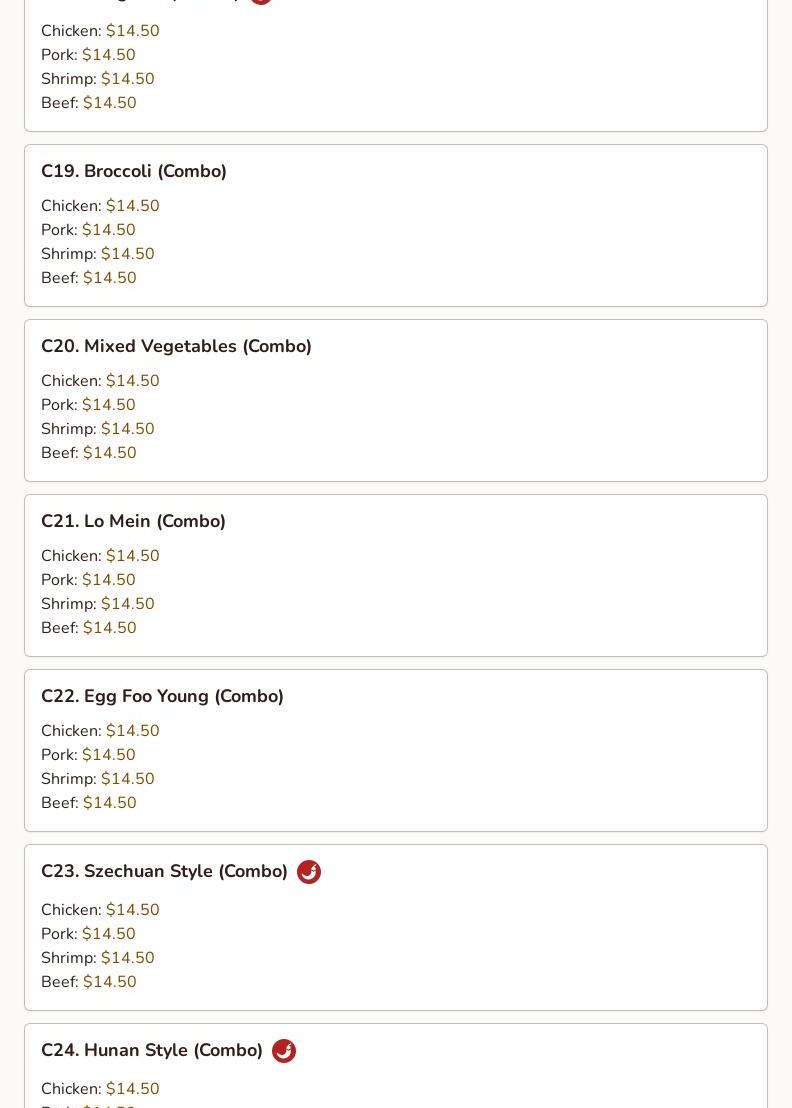792x1108 pixels.
Task: Select the C19. Broccoli (Combo) heading
Action: (134, 171)
